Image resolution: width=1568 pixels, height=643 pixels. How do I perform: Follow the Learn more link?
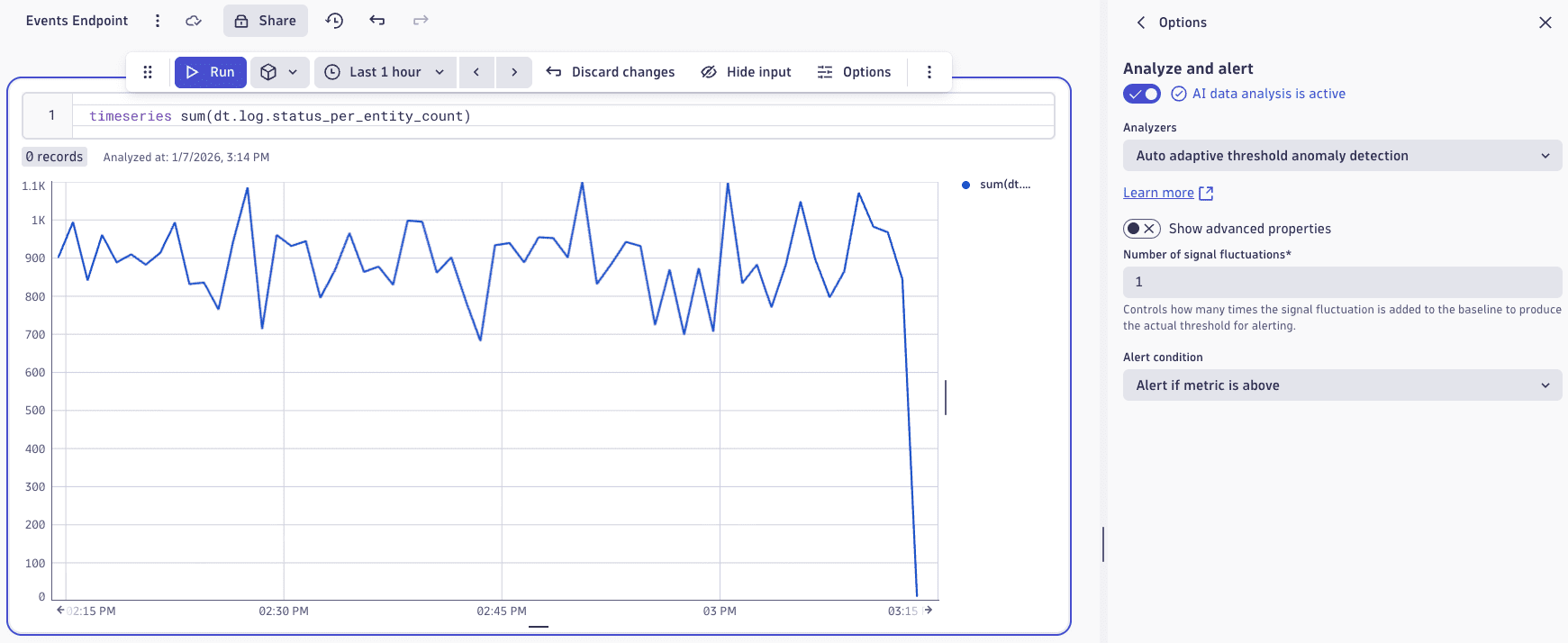point(1158,193)
